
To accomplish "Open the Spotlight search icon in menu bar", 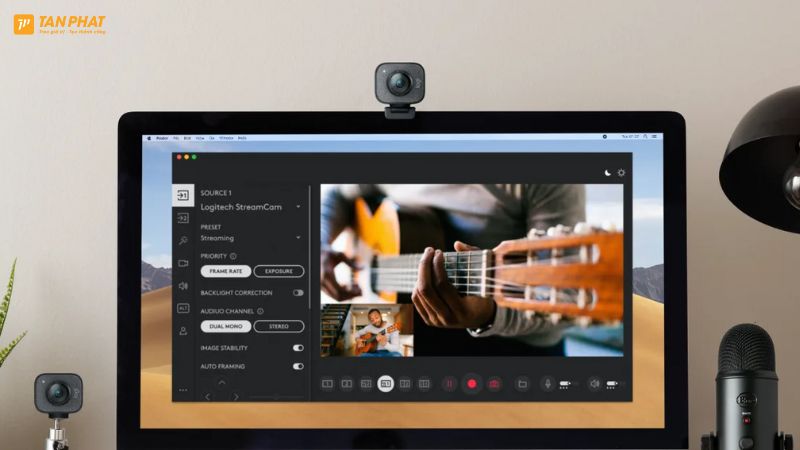I will point(645,137).
